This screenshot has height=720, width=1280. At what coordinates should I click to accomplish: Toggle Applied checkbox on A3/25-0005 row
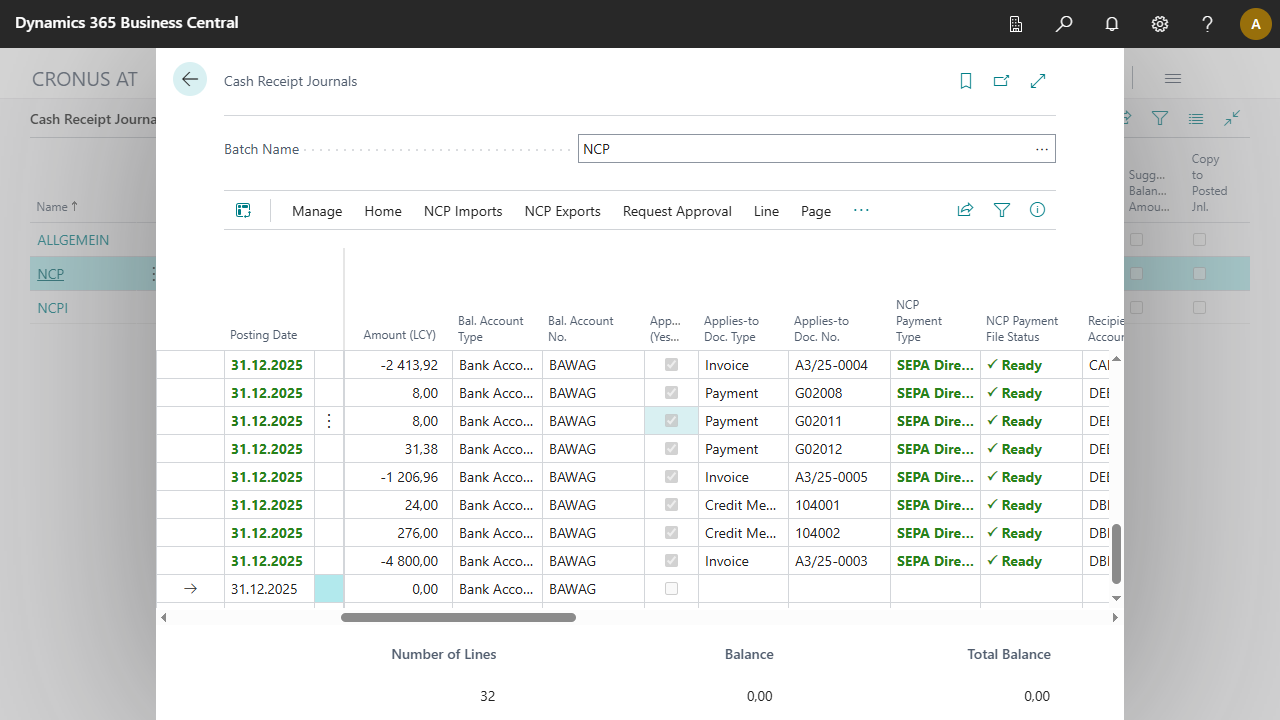click(671, 477)
